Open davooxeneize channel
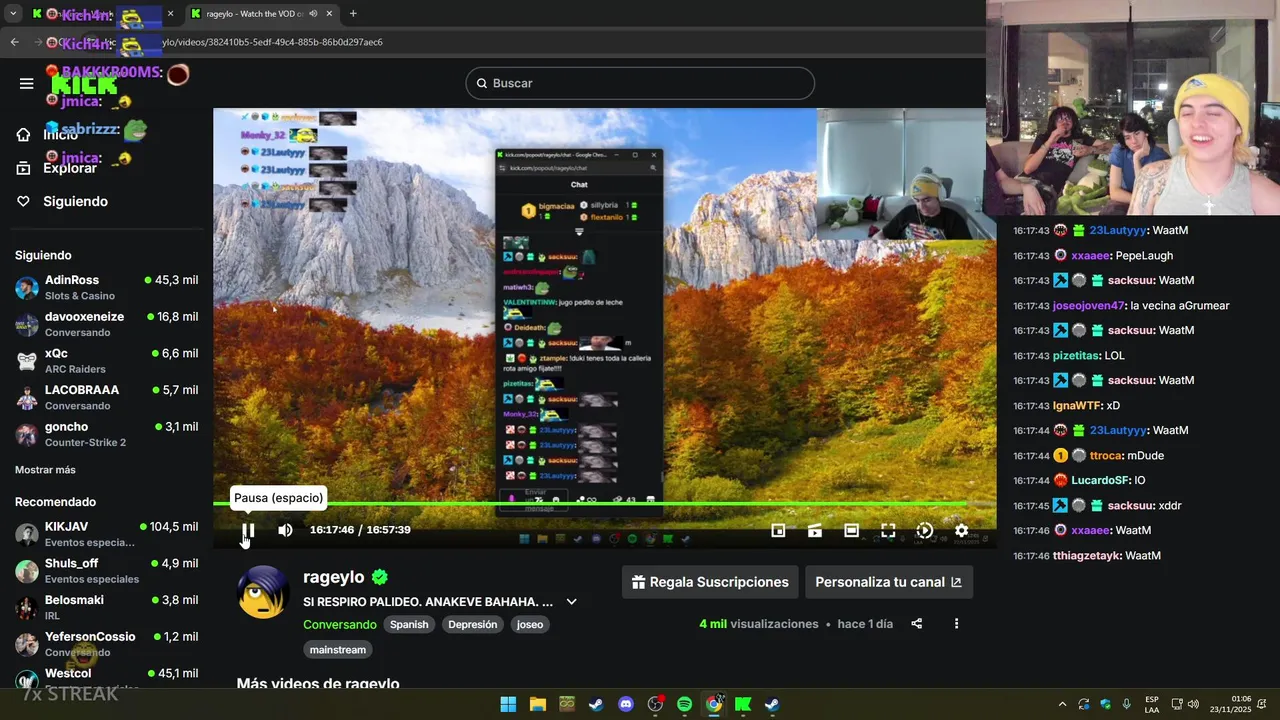 107,324
